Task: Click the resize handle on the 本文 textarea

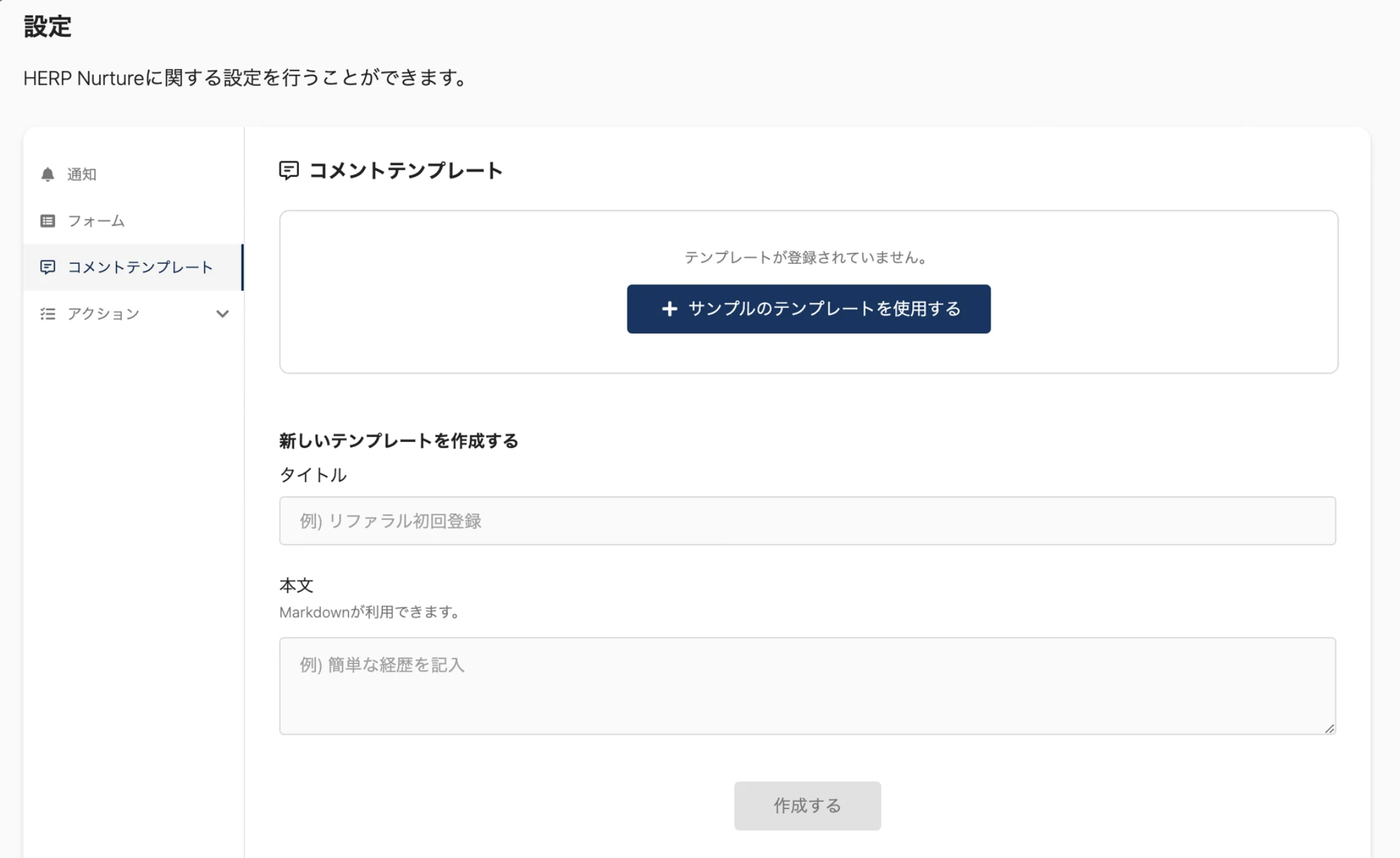Action: pos(1329,729)
